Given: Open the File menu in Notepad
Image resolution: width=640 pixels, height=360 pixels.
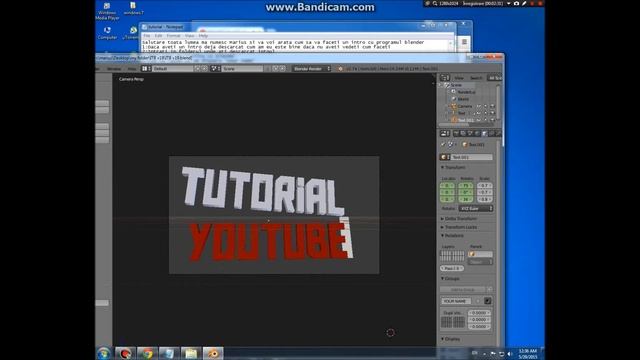Looking at the screenshot, I should pos(147,36).
